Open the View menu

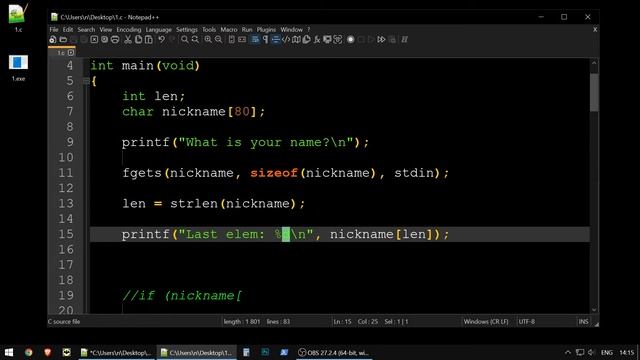[x=105, y=29]
